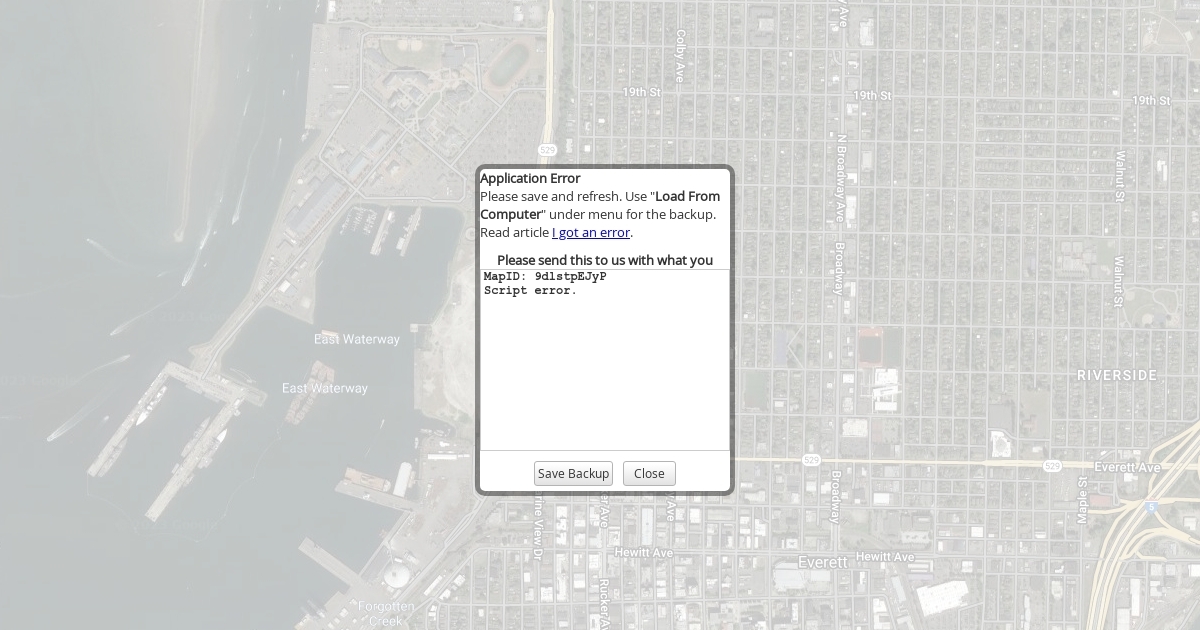Click the N Broadway Ave street label

(842, 178)
